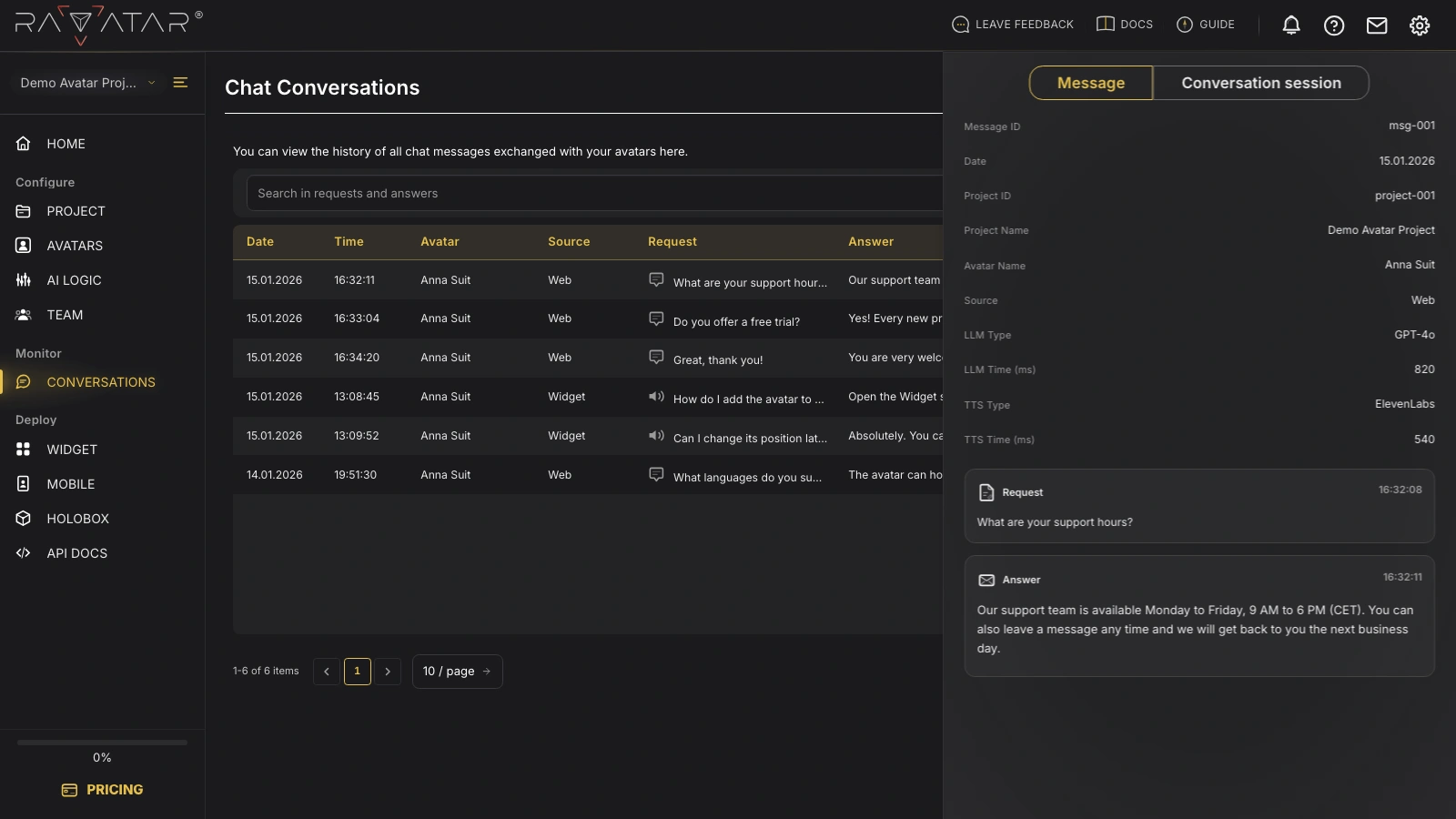This screenshot has height=819, width=1456.
Task: Click the GPT-4o LLM type value
Action: (x=1414, y=335)
